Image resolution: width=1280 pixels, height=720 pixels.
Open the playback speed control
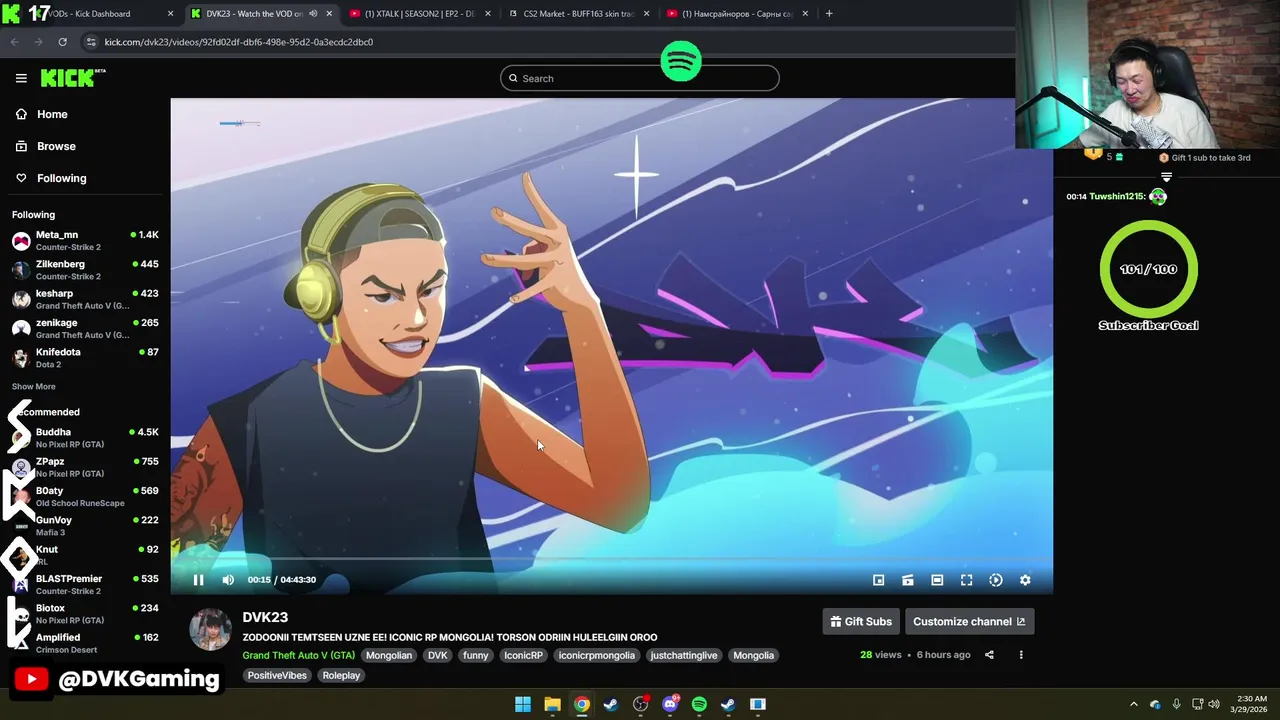coord(996,580)
